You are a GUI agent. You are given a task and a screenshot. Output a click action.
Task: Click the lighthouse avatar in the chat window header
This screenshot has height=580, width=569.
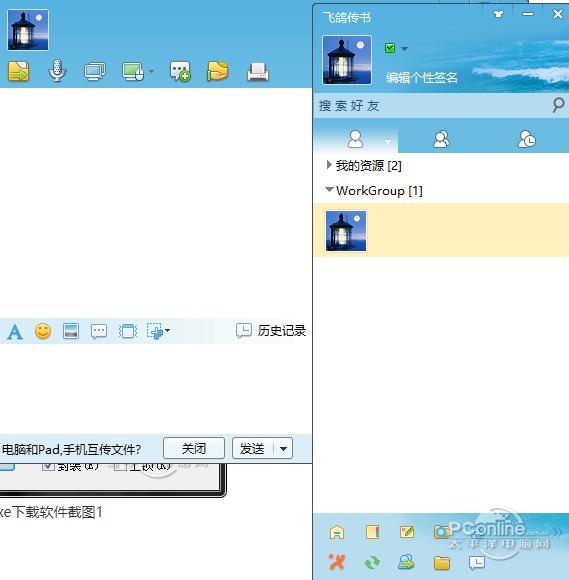point(28,30)
